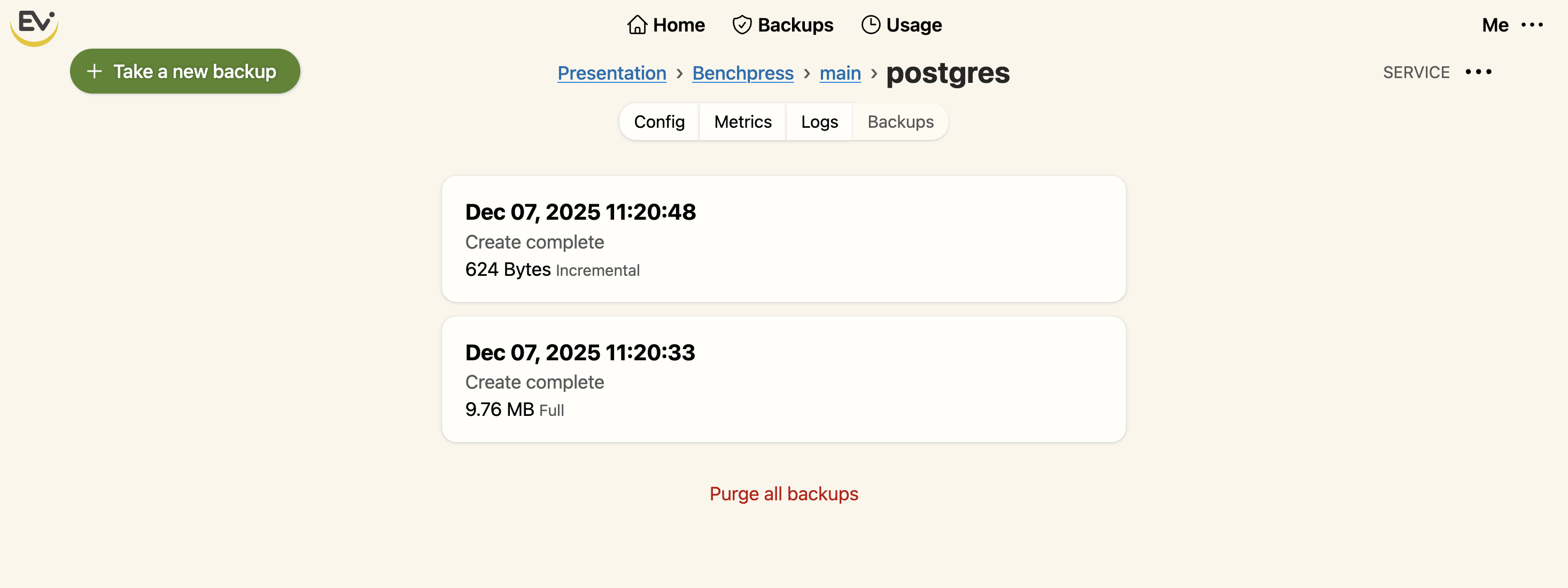The height and width of the screenshot is (588, 1568).
Task: Click the plus icon on the backup button
Action: 96,71
